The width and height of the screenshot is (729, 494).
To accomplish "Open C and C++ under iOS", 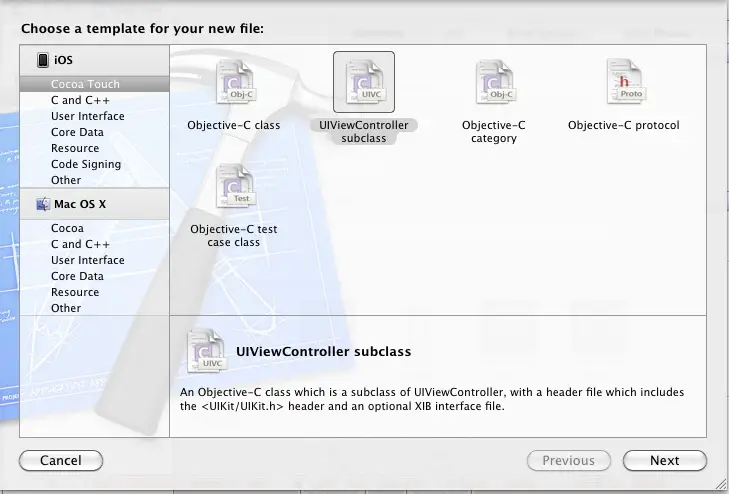I will (80, 100).
